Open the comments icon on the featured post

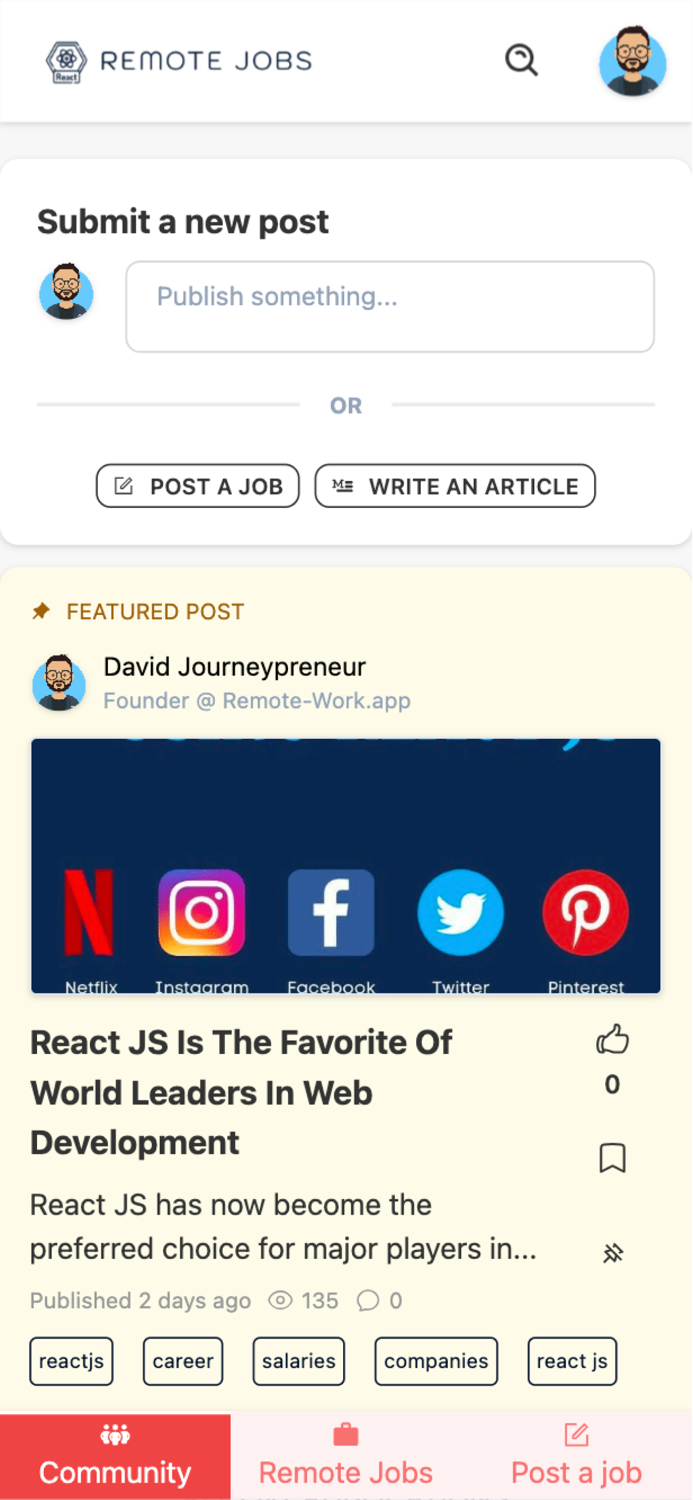point(370,1301)
